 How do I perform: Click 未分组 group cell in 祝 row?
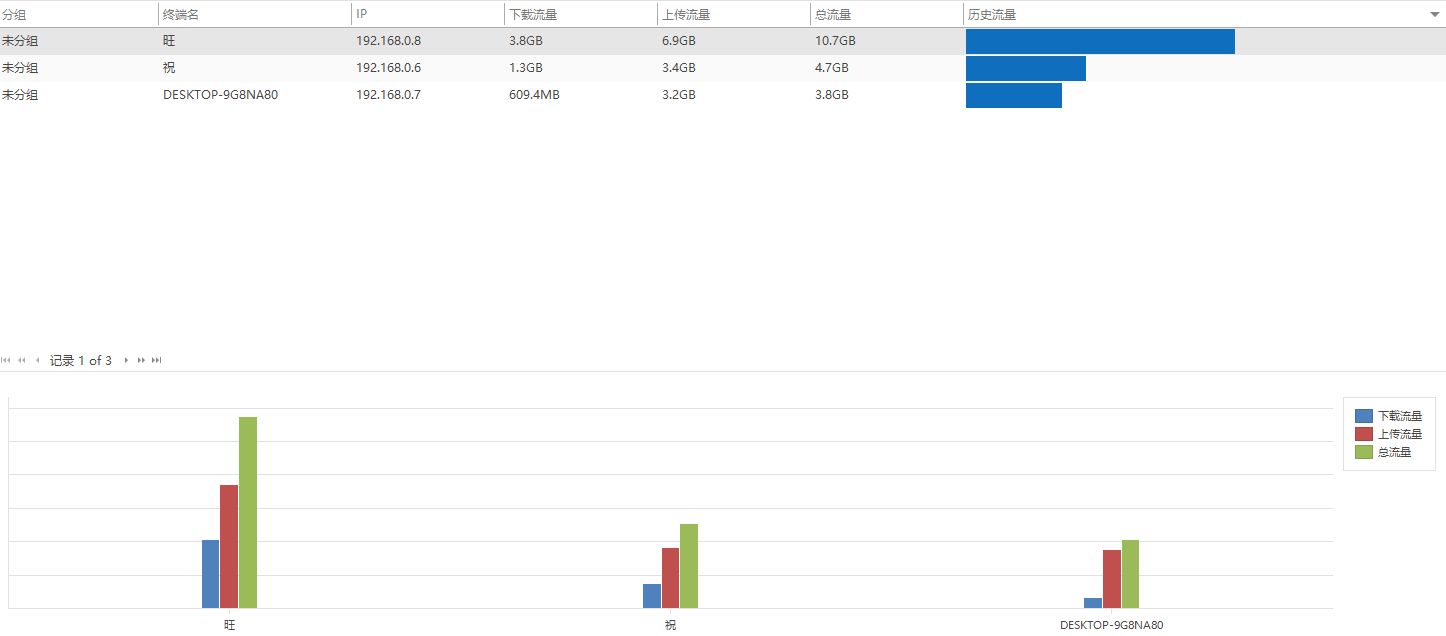[79, 68]
